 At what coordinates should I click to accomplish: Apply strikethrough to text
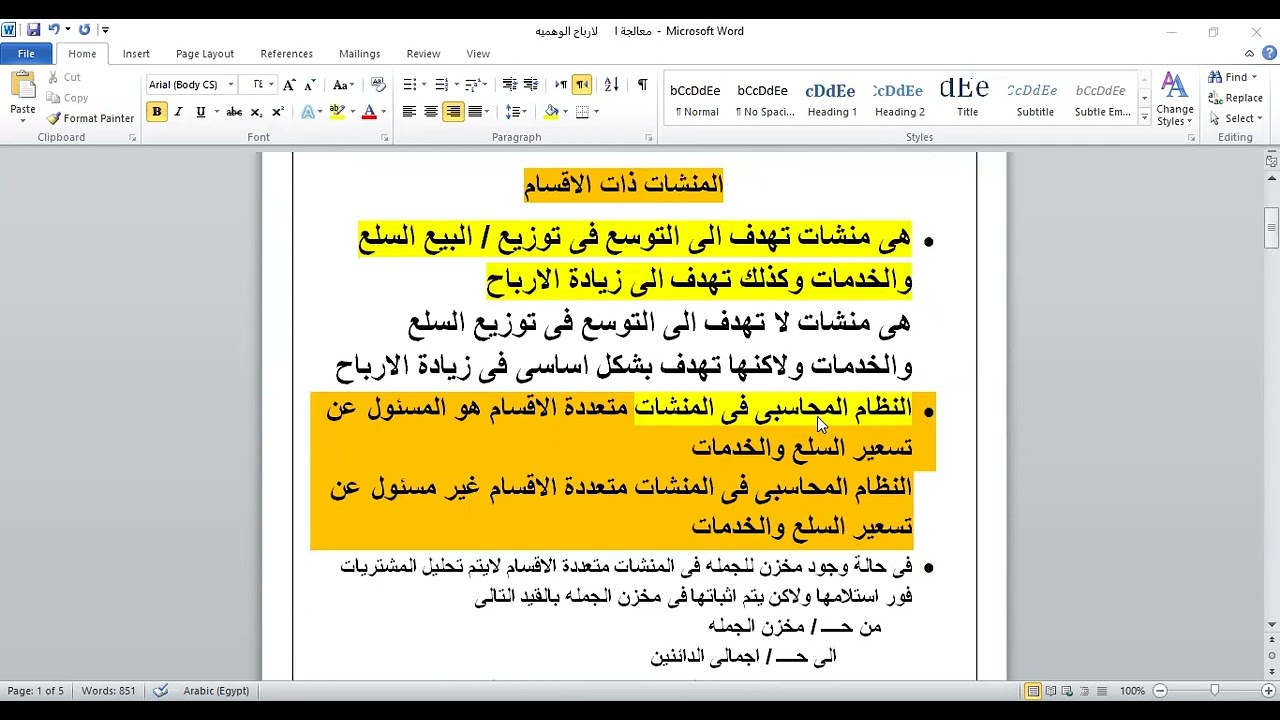click(x=234, y=112)
